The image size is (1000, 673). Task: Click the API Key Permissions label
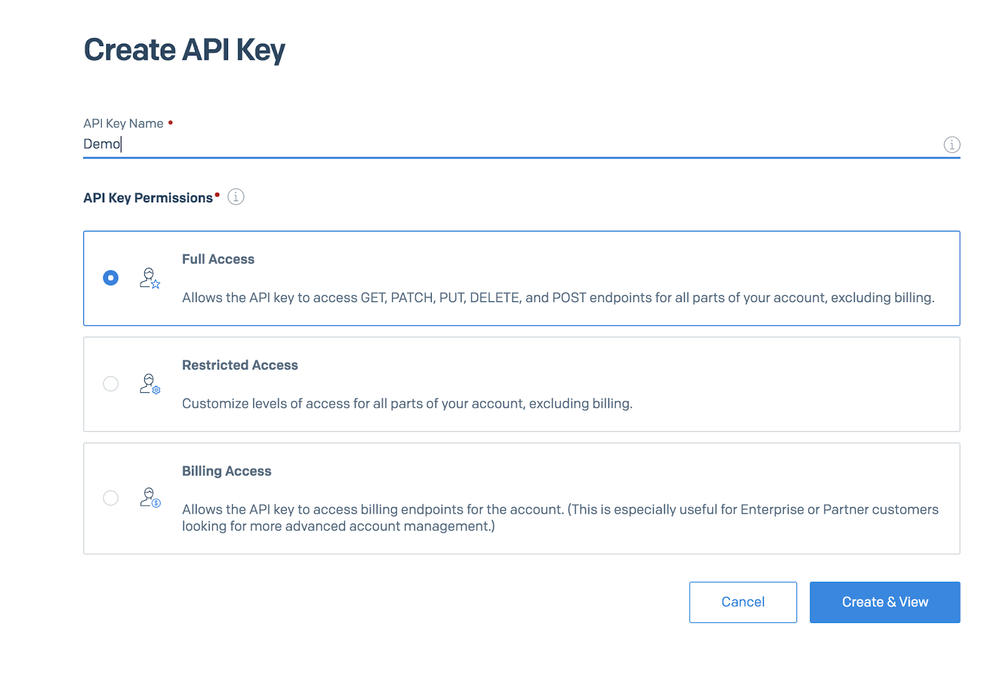click(148, 197)
